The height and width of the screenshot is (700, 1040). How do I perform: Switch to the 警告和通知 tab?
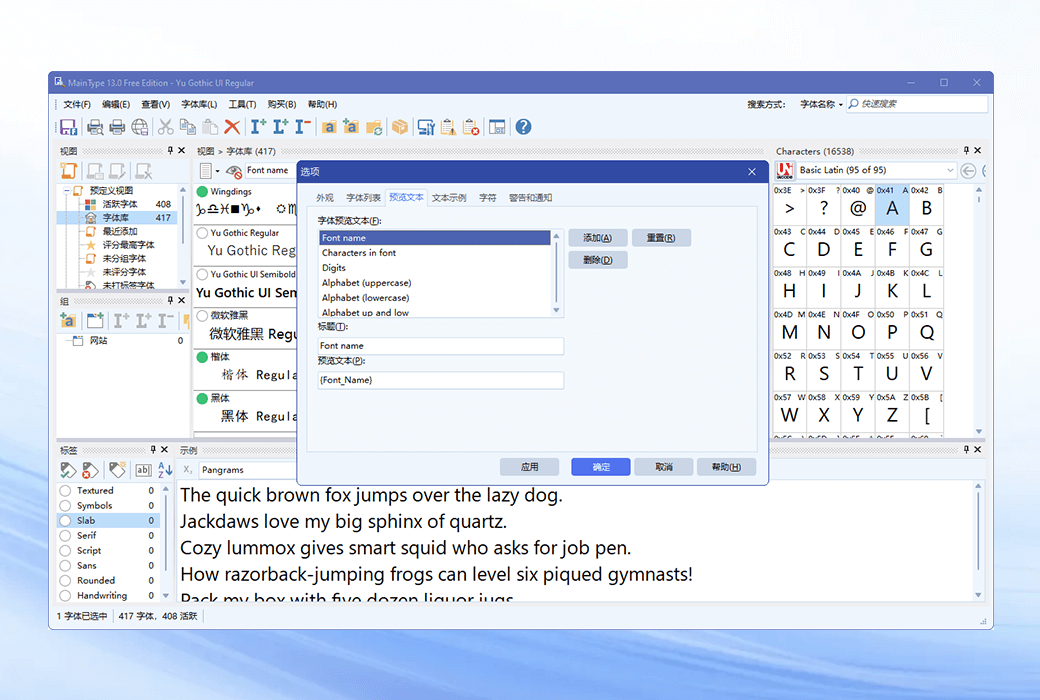pos(530,198)
